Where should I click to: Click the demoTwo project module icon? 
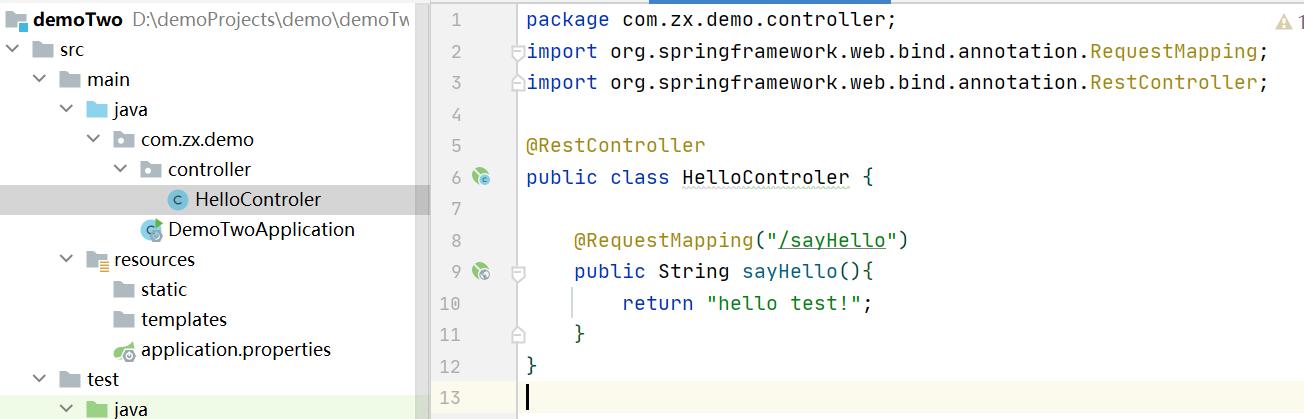(16, 20)
